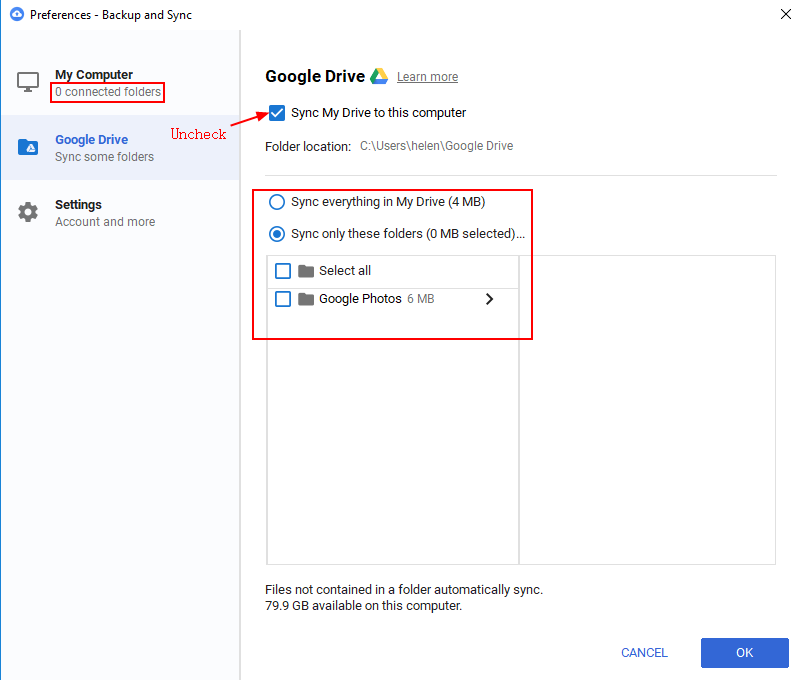
Task: Uncheck Sync My Drive to this computer
Action: click(277, 113)
